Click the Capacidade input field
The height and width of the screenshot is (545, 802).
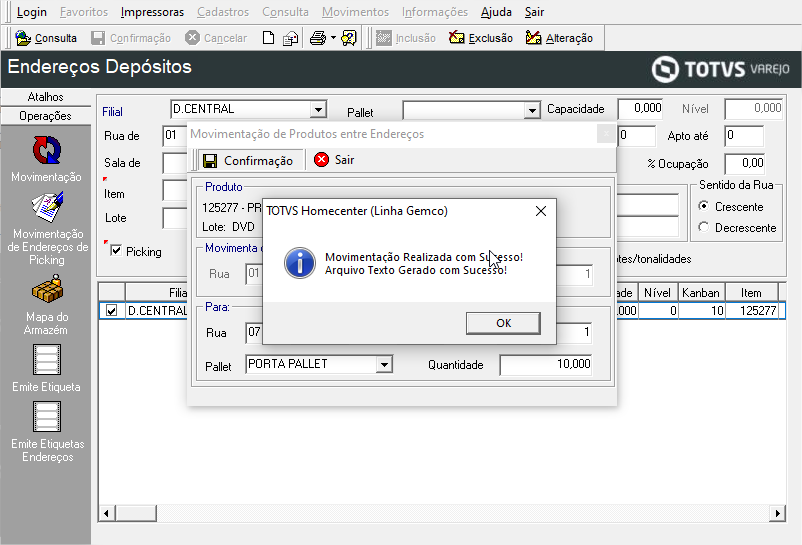tap(640, 108)
